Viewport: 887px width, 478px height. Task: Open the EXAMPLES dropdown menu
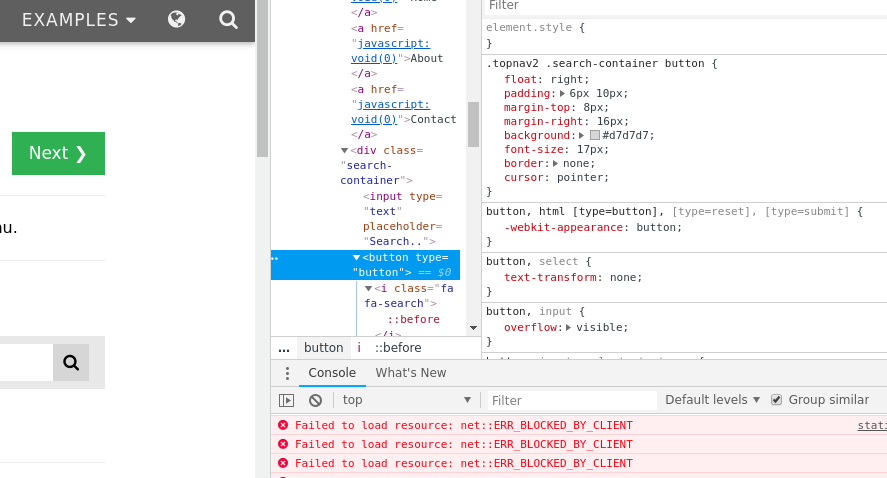point(78,20)
